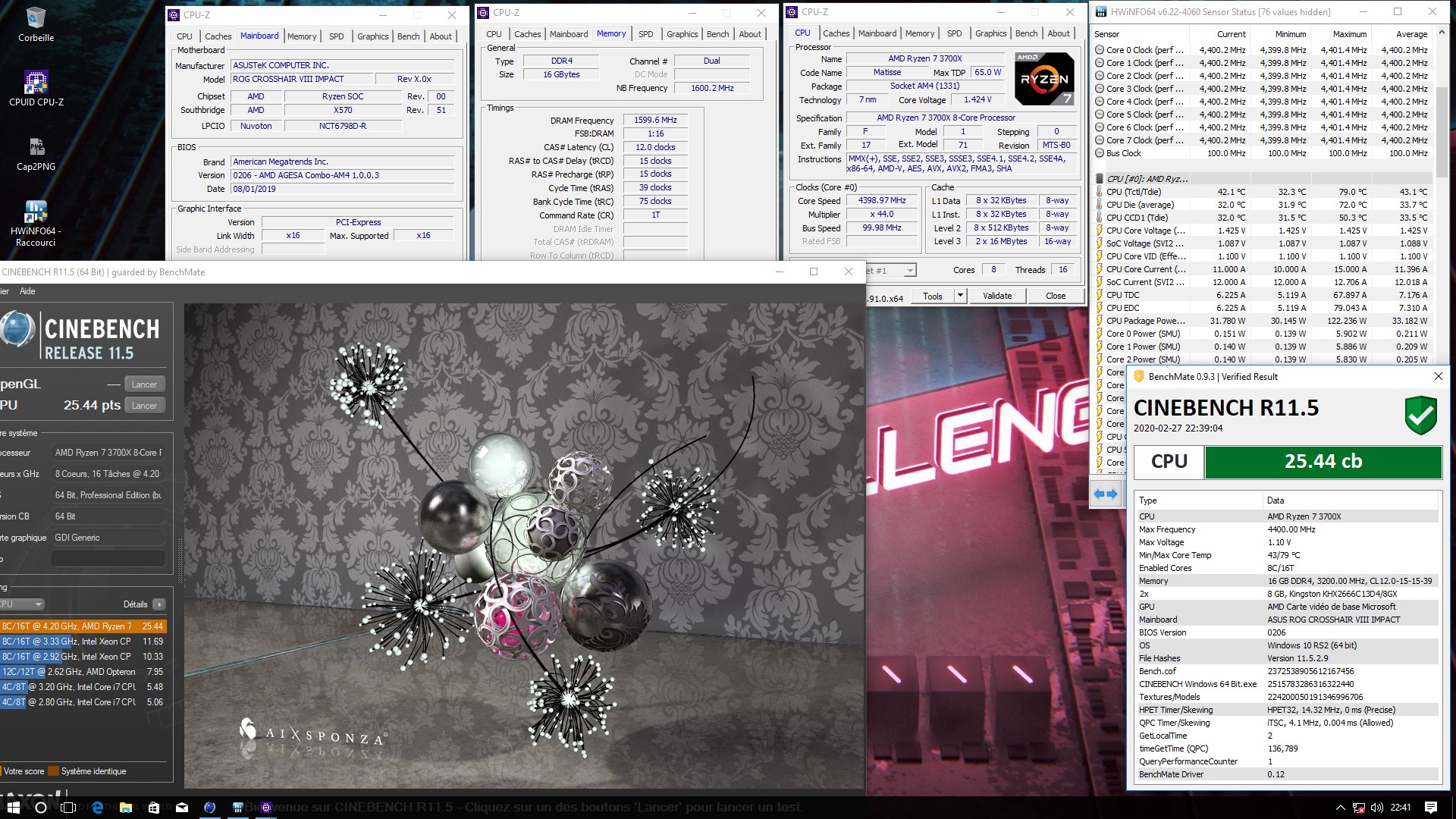The image size is (1456, 819).
Task: Switch to HWiNFO via its taskbar icon
Action: [x=238, y=808]
